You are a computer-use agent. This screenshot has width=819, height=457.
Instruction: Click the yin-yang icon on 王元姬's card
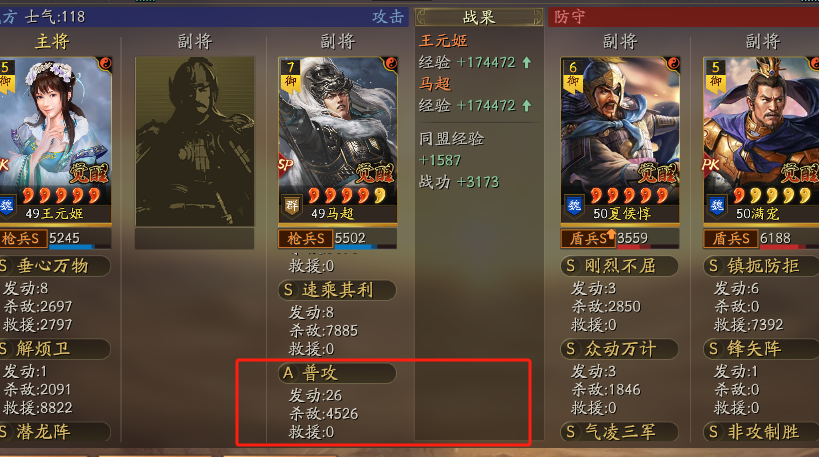coord(105,64)
